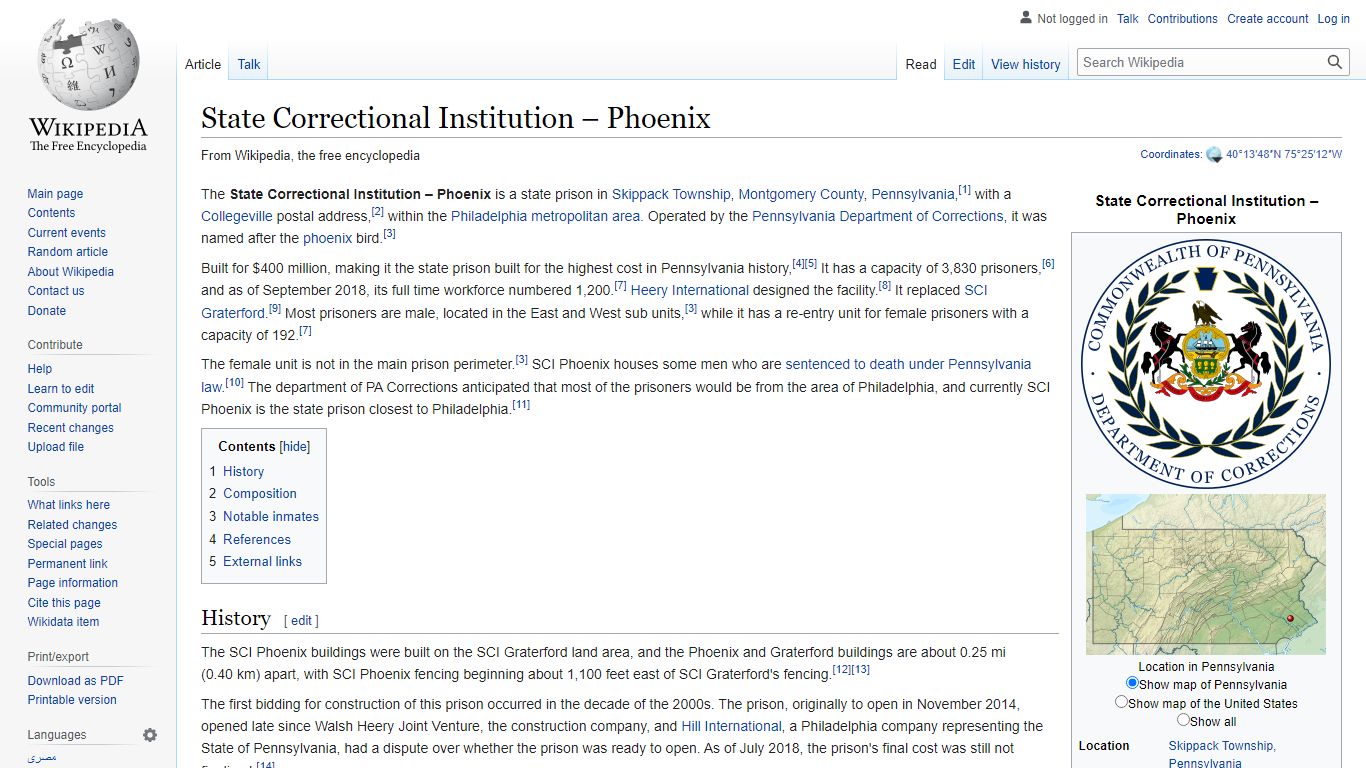The image size is (1366, 768).
Task: Click the Log in link
Action: [x=1333, y=19]
